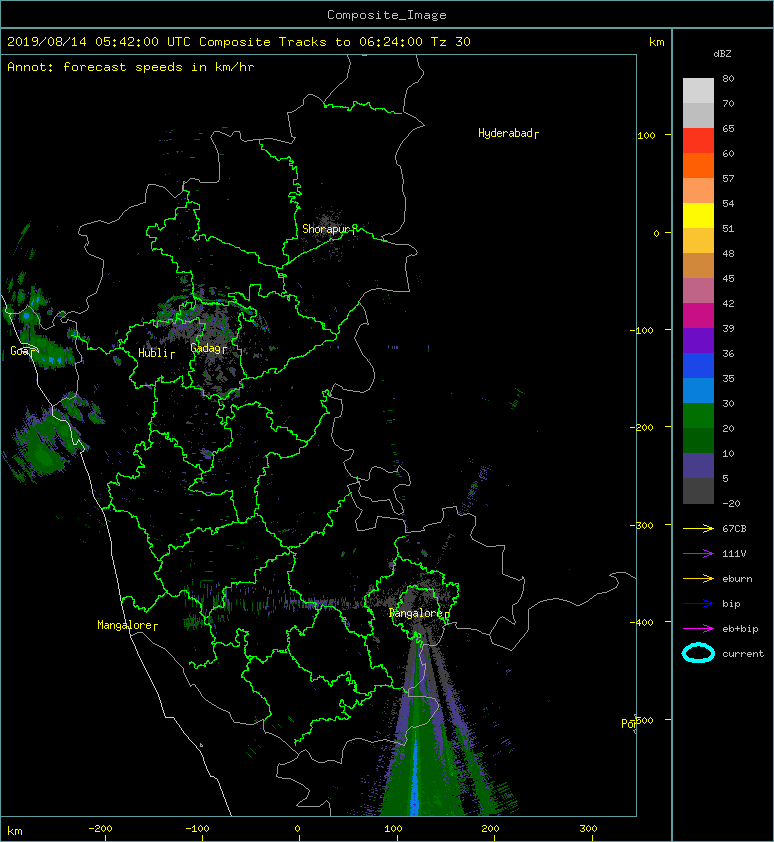Click the Shorapur city label
This screenshot has height=842, width=774.
click(329, 229)
